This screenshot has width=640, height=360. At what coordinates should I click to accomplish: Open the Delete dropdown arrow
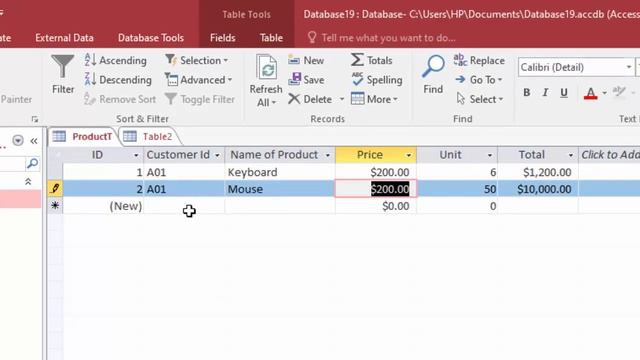pos(342,99)
